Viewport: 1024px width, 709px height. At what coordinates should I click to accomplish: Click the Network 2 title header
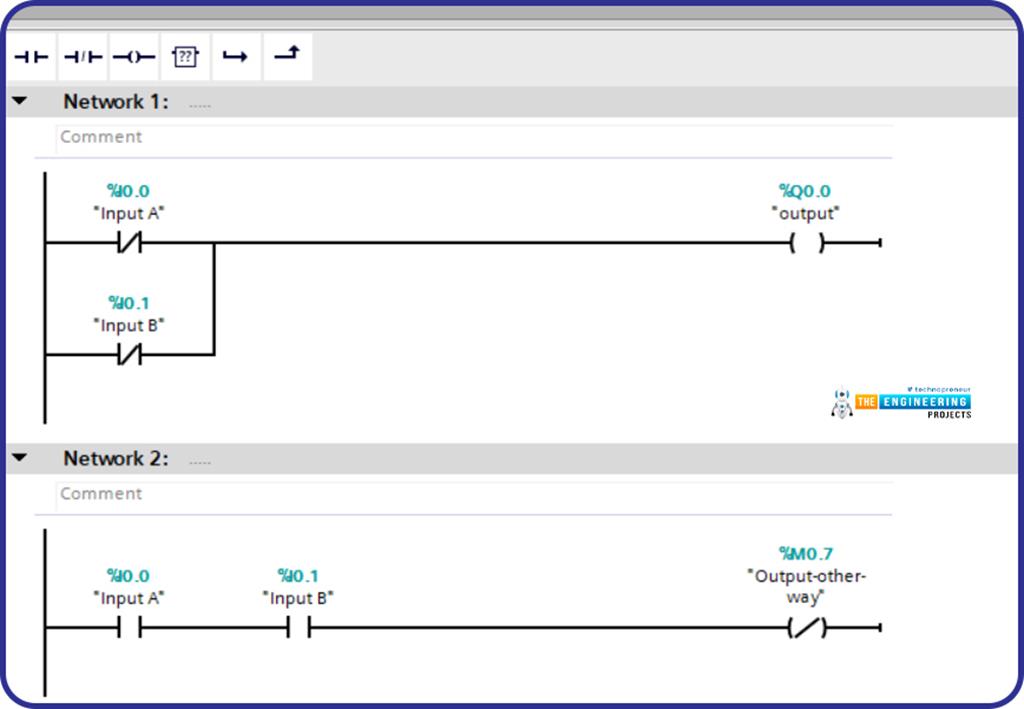(x=116, y=459)
